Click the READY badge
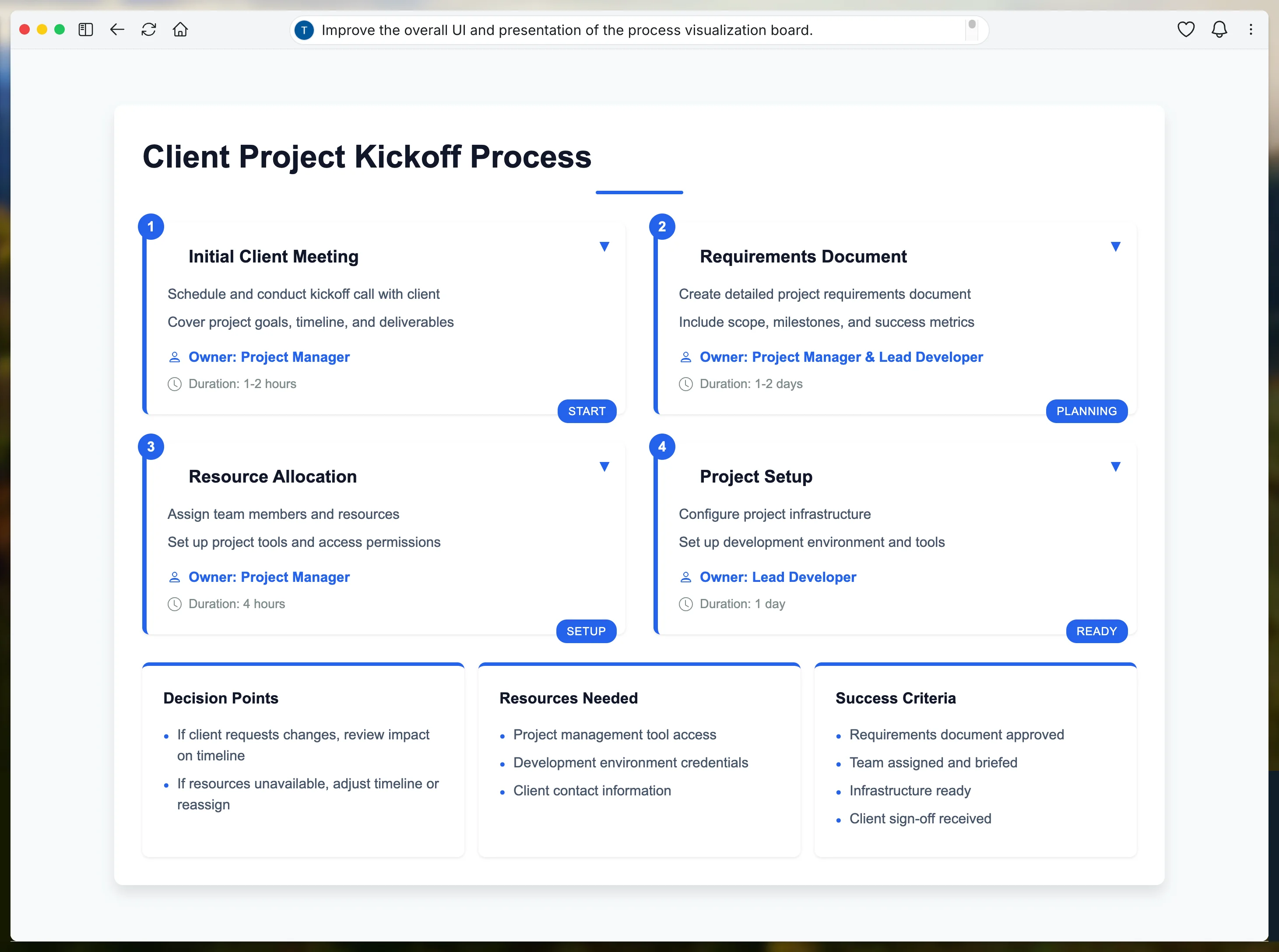1279x952 pixels. (1096, 631)
